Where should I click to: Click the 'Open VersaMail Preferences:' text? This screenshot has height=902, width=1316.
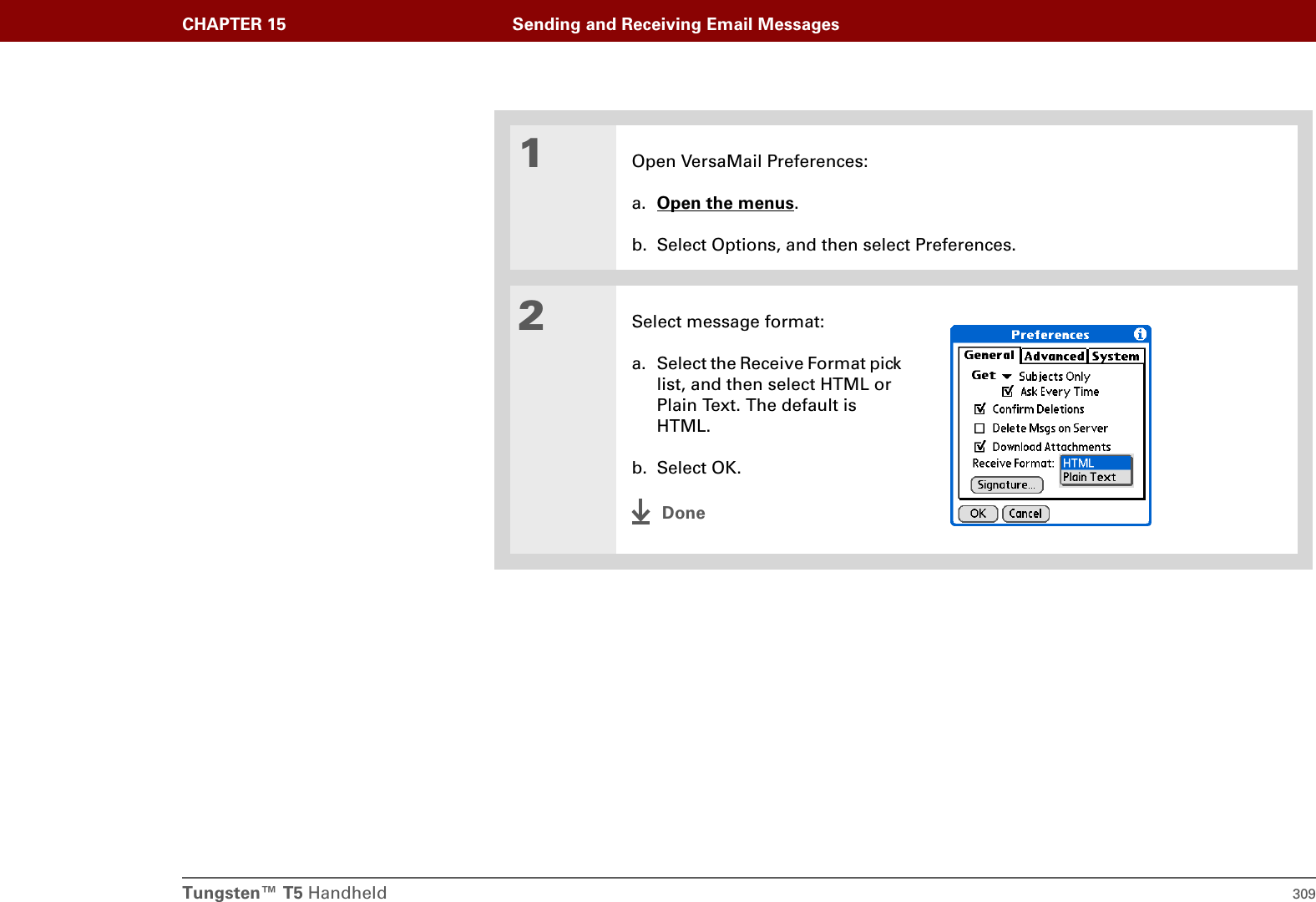coord(750,161)
